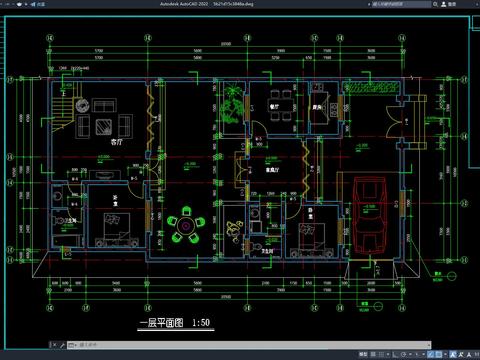The image size is (480, 360).
Task: Open the snap mode settings dropdown arrow
Action: pyautogui.click(x=388, y=354)
